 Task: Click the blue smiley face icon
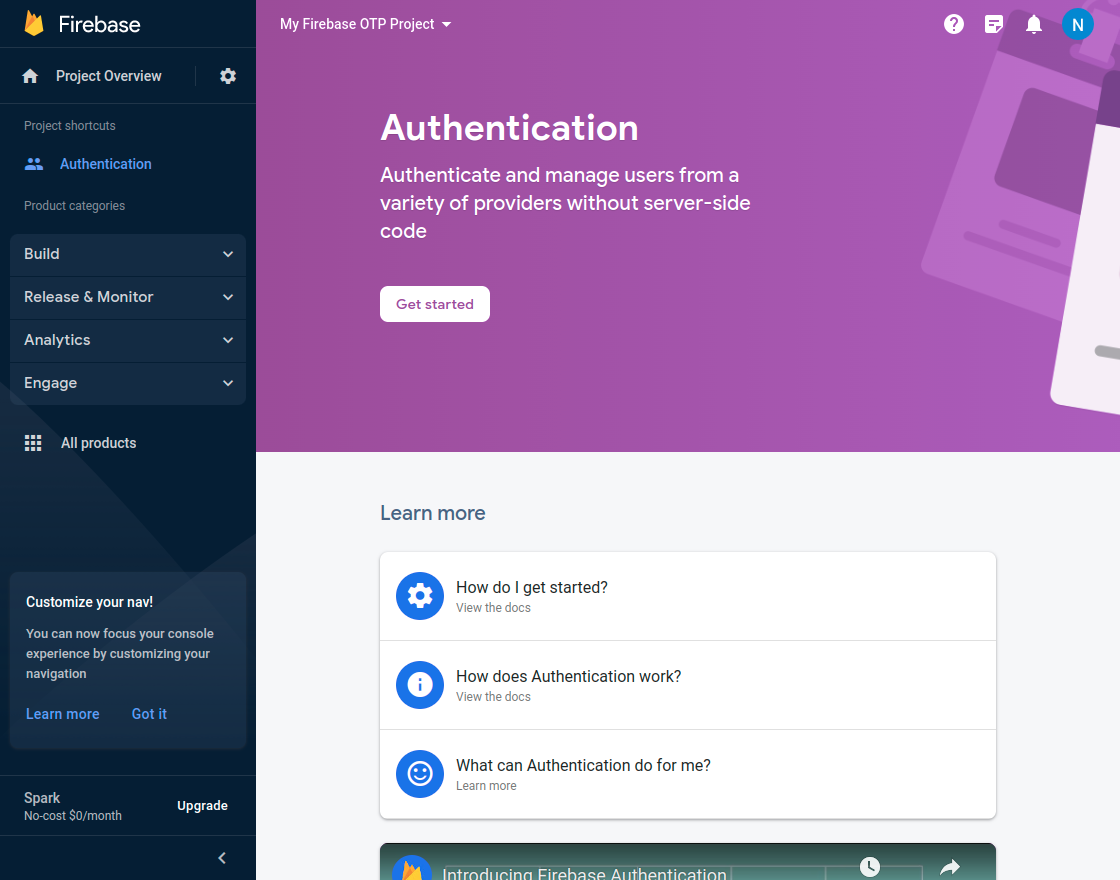tap(420, 774)
